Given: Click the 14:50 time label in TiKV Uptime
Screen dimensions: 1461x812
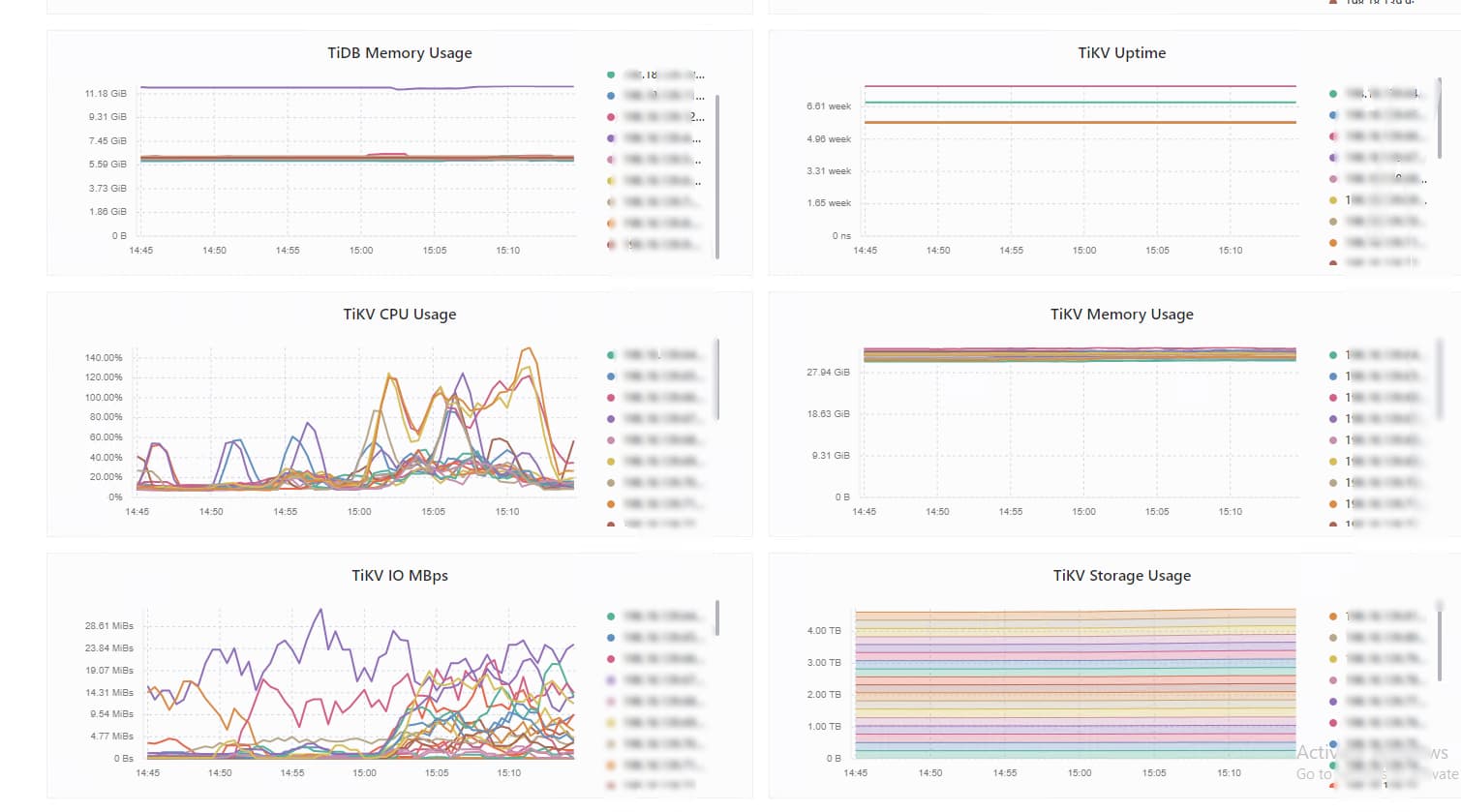Looking at the screenshot, I should [x=938, y=251].
